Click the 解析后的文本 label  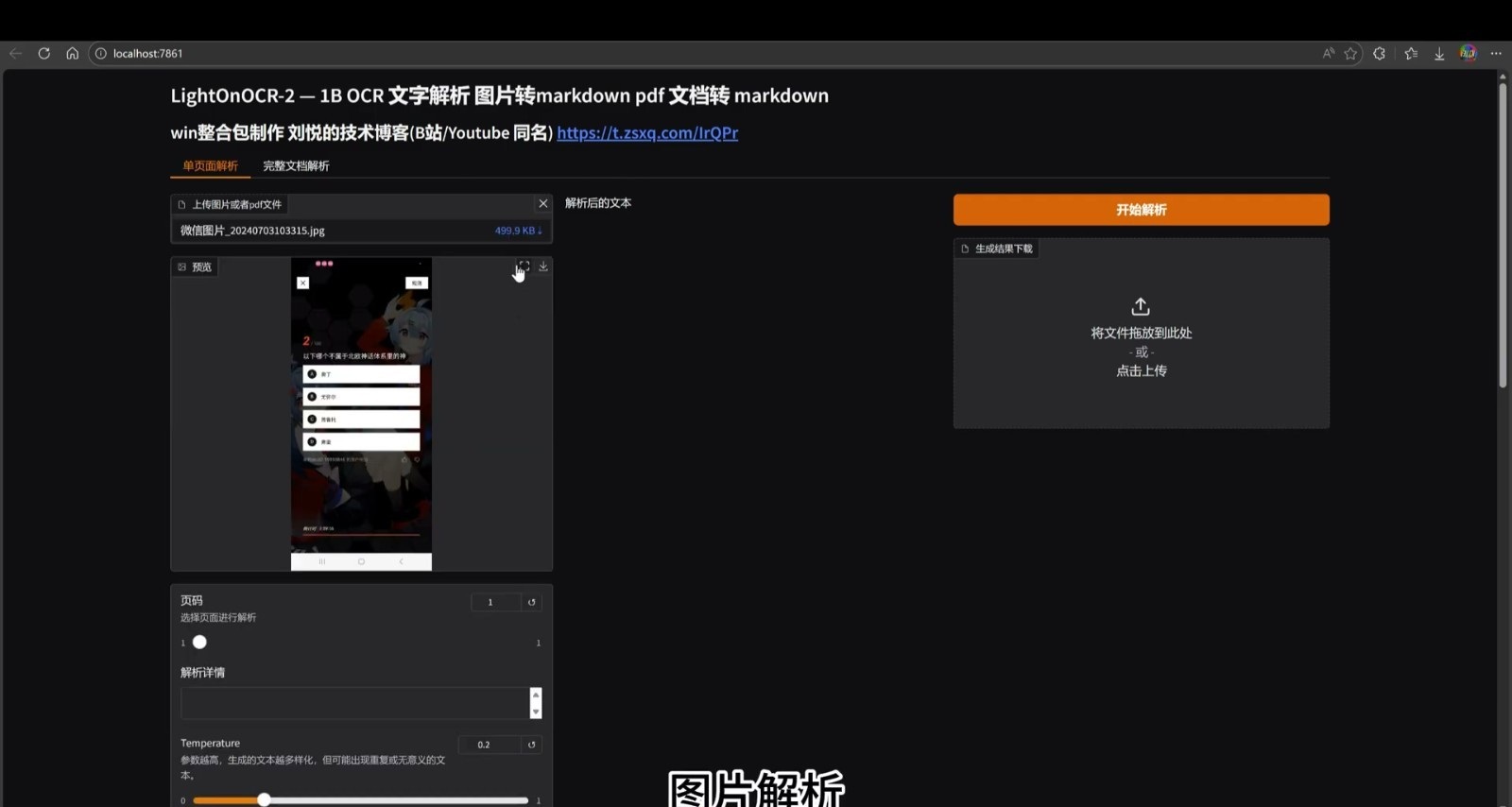pos(598,203)
